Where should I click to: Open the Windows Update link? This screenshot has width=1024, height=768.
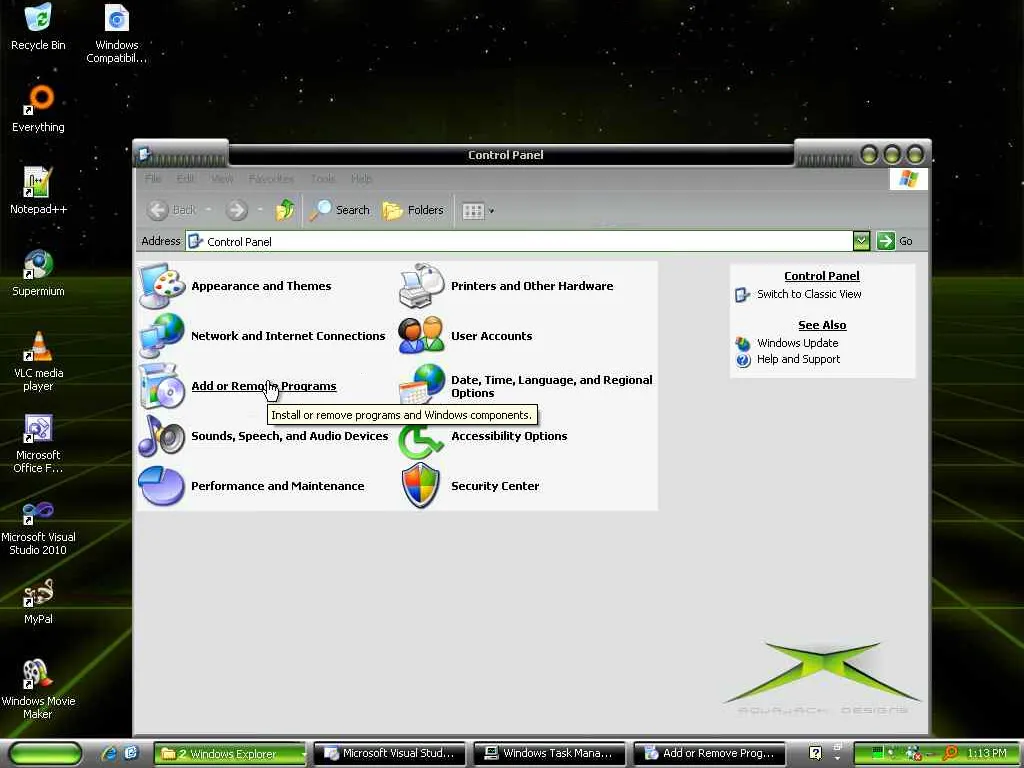(797, 343)
